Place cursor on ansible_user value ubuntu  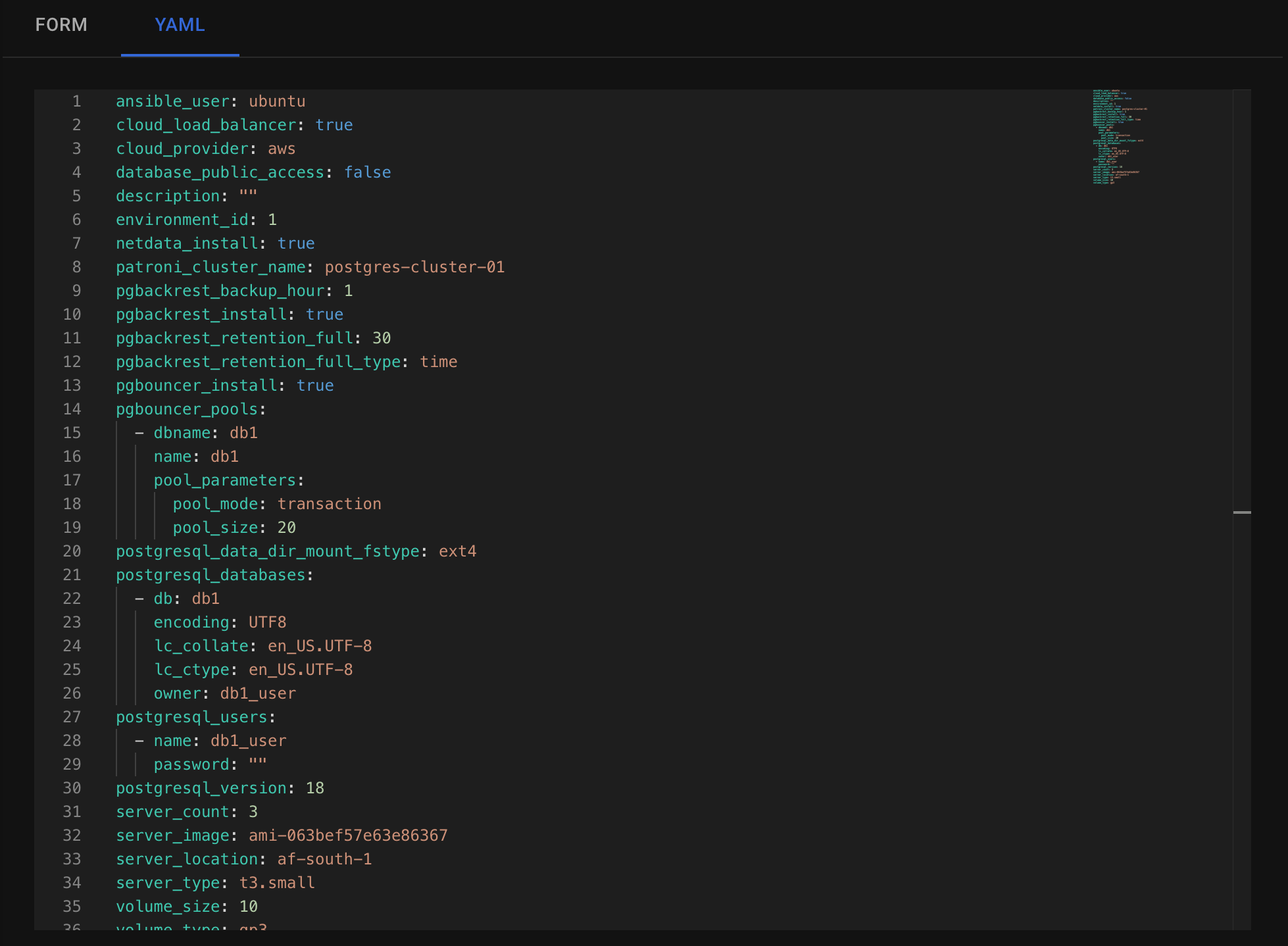[x=276, y=101]
